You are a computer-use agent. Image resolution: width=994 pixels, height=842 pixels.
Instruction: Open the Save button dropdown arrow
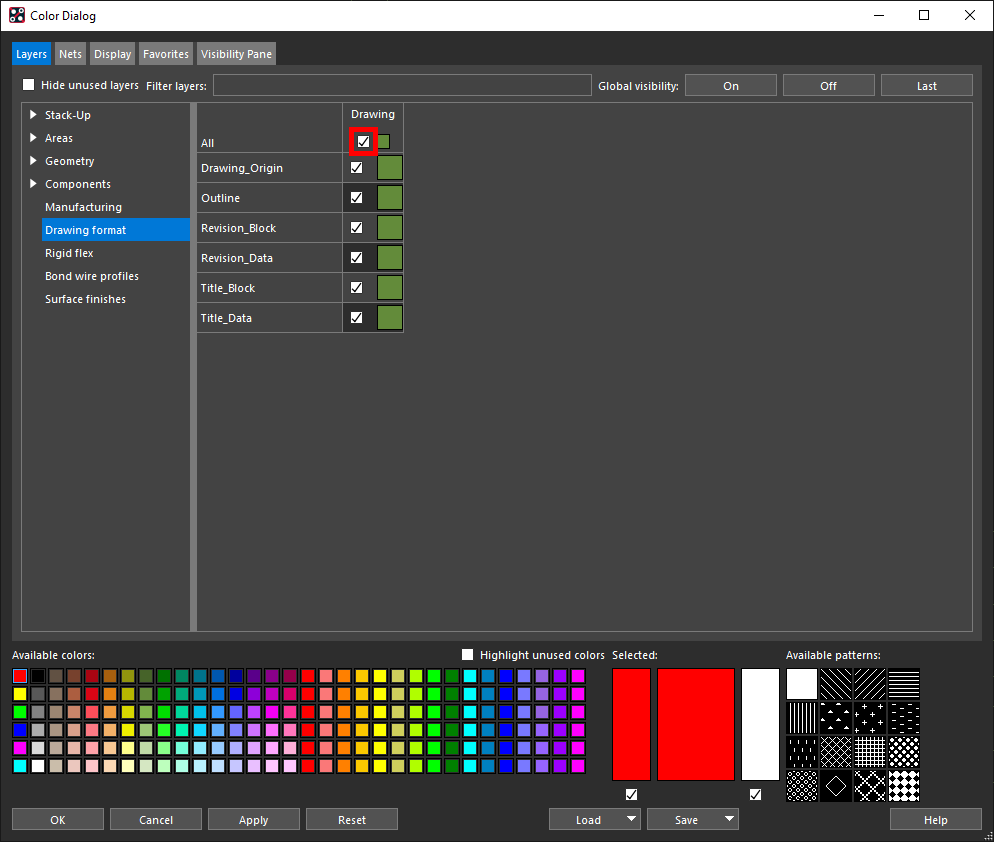click(730, 819)
